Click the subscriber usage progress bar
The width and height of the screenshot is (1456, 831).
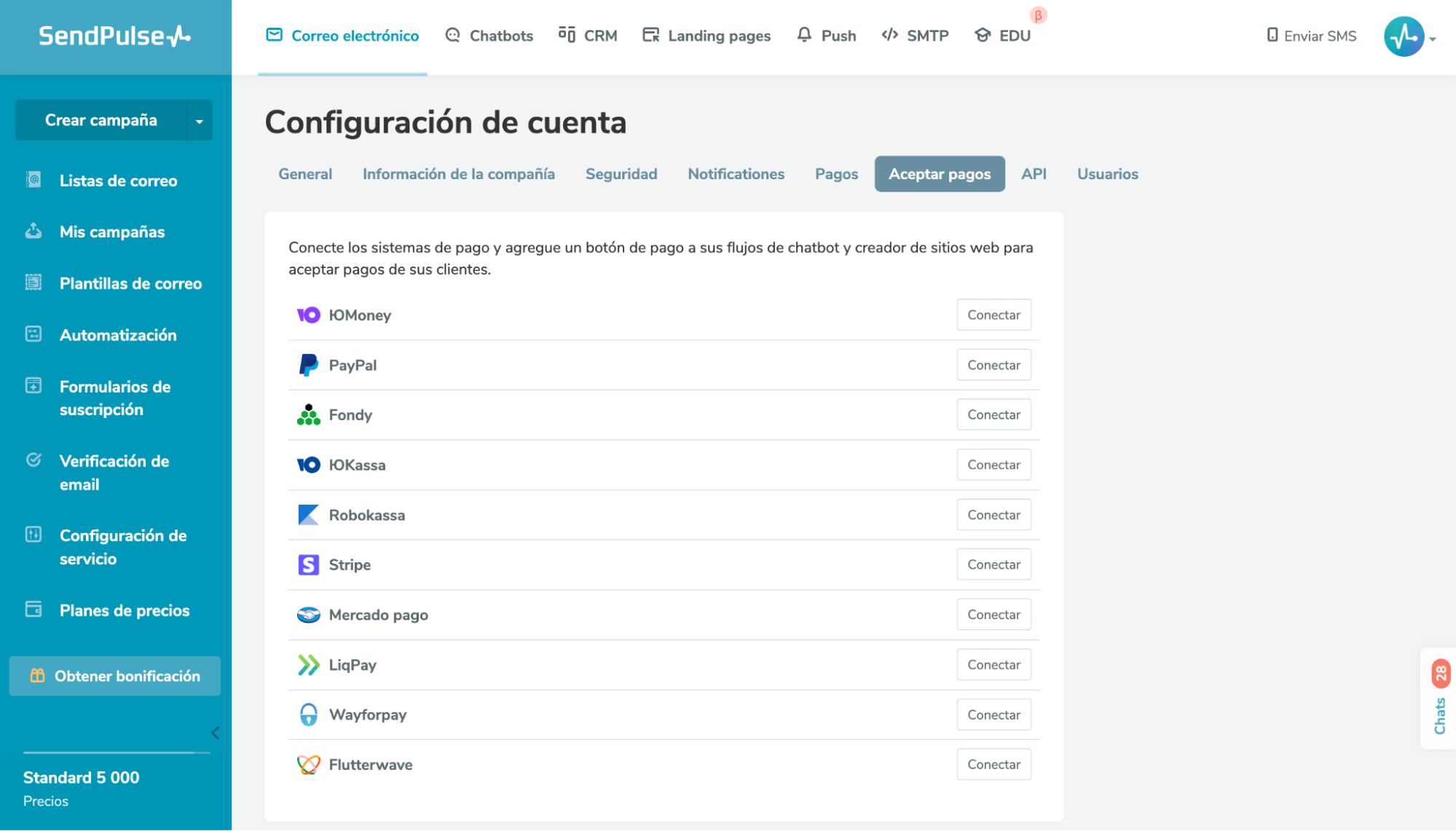pos(117,752)
